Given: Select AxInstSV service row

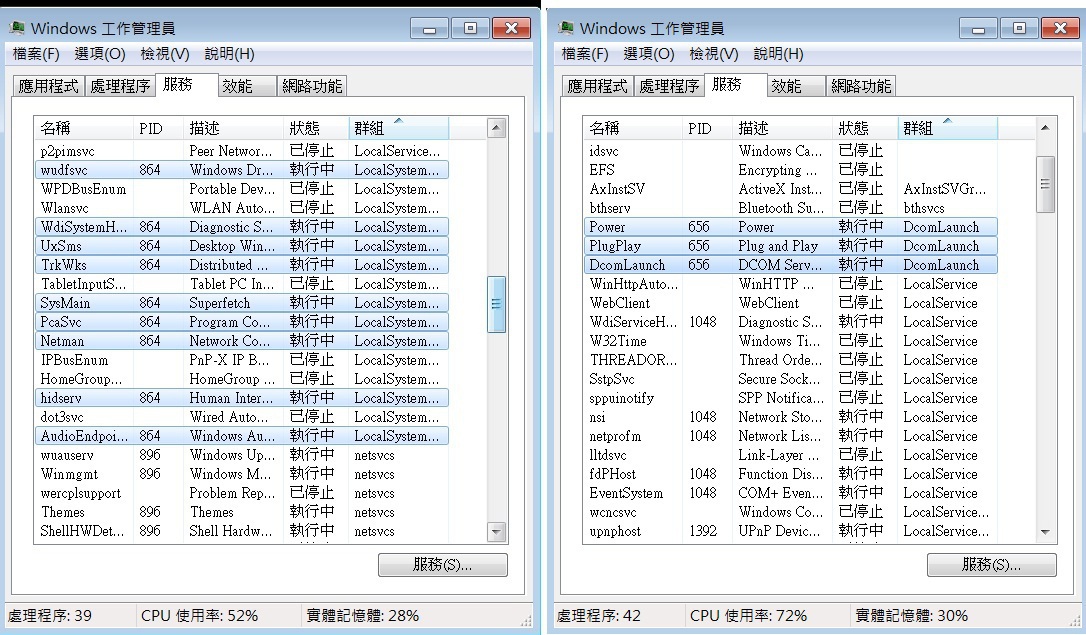Looking at the screenshot, I should tap(791, 189).
